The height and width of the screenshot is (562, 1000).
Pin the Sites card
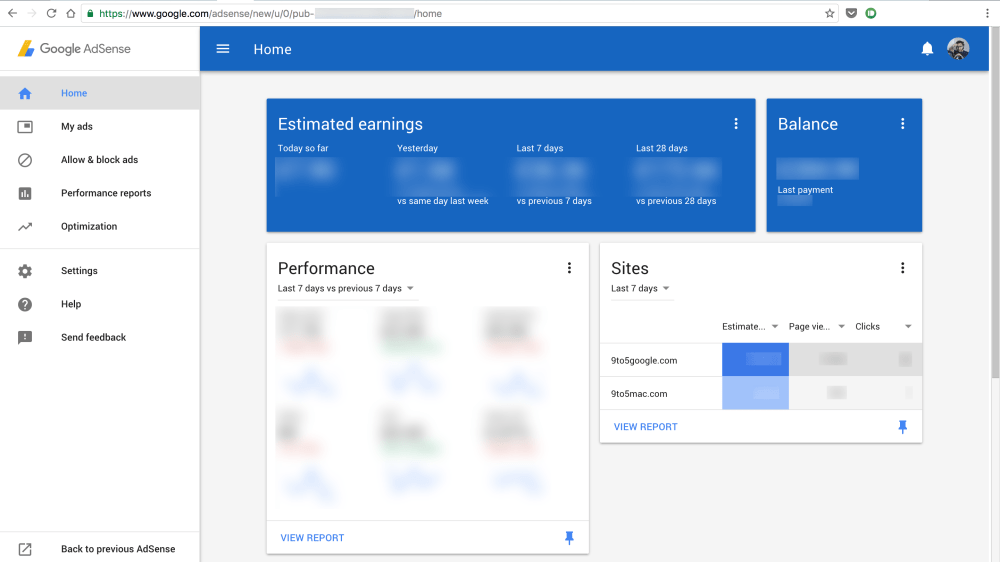tap(902, 427)
